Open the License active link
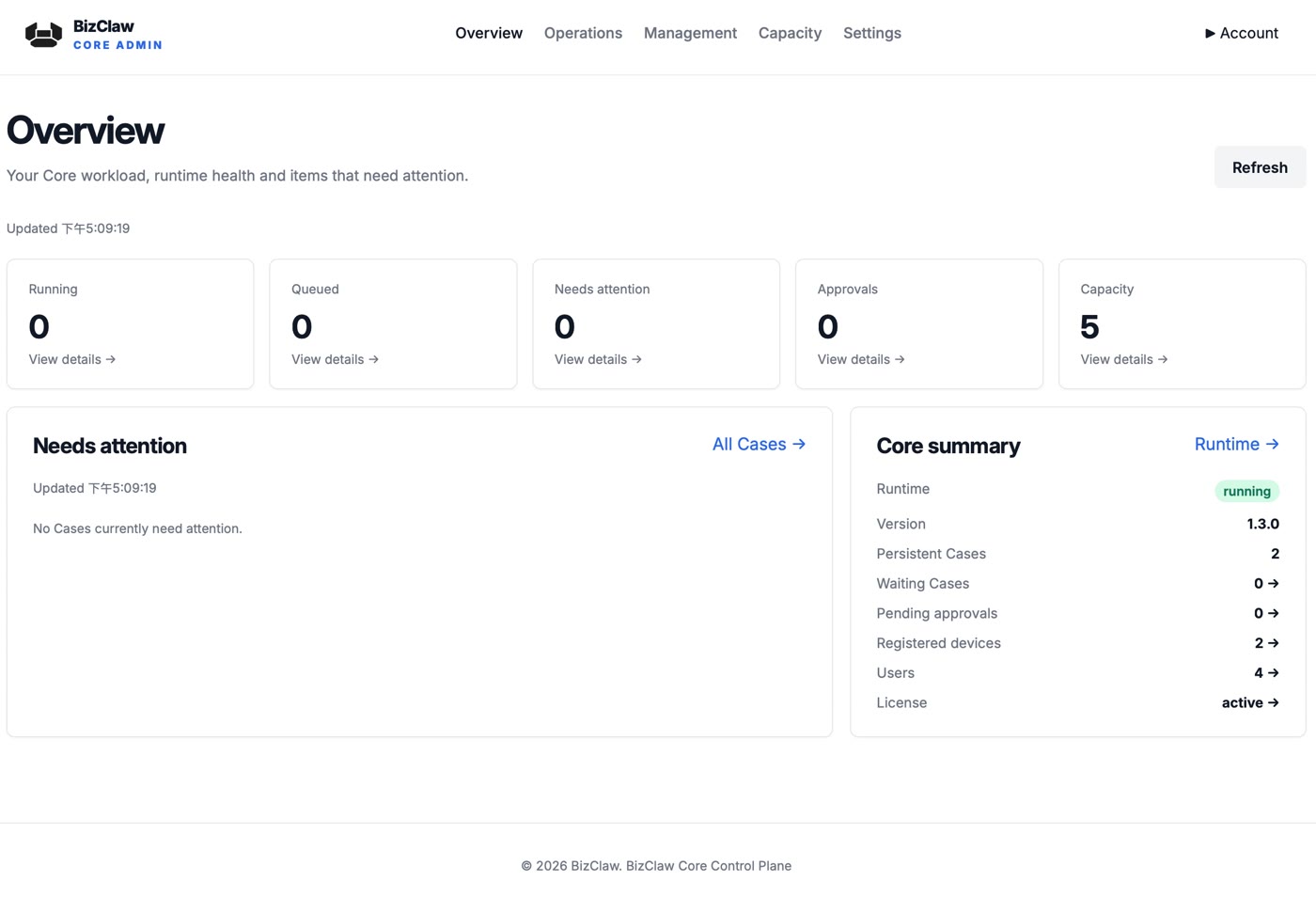The height and width of the screenshot is (897, 1316). click(x=1250, y=702)
